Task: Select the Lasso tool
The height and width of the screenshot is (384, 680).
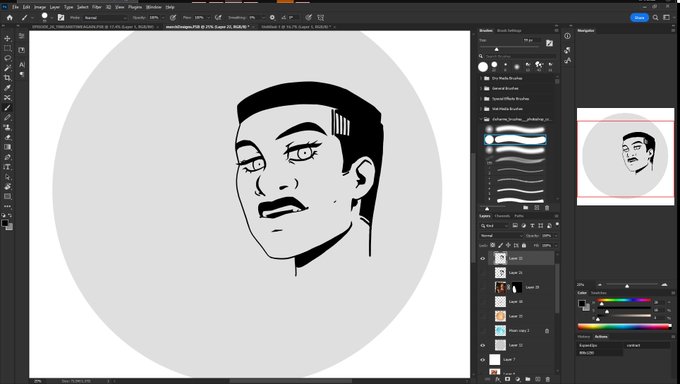Action: point(7,58)
